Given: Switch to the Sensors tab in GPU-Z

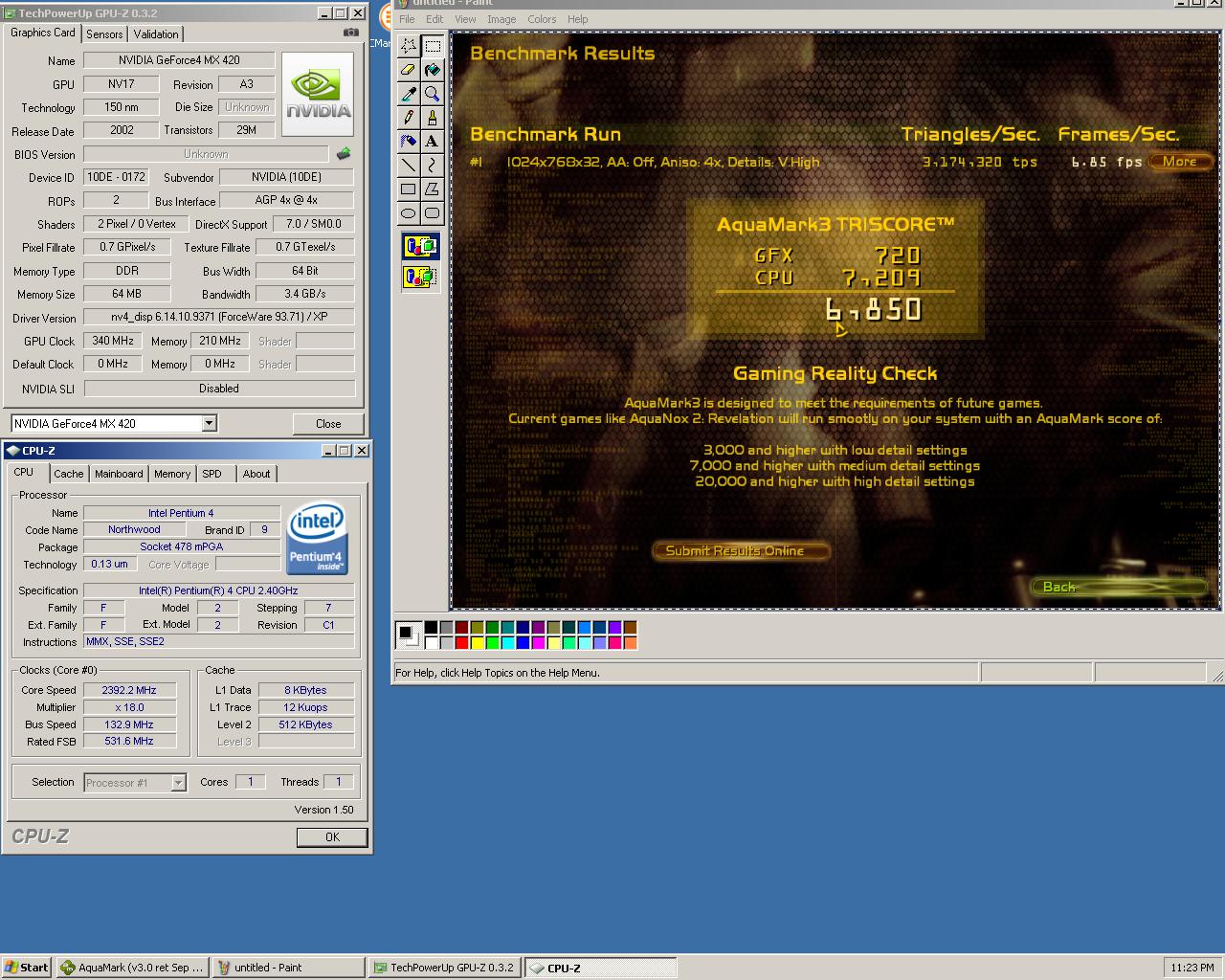Looking at the screenshot, I should (104, 34).
